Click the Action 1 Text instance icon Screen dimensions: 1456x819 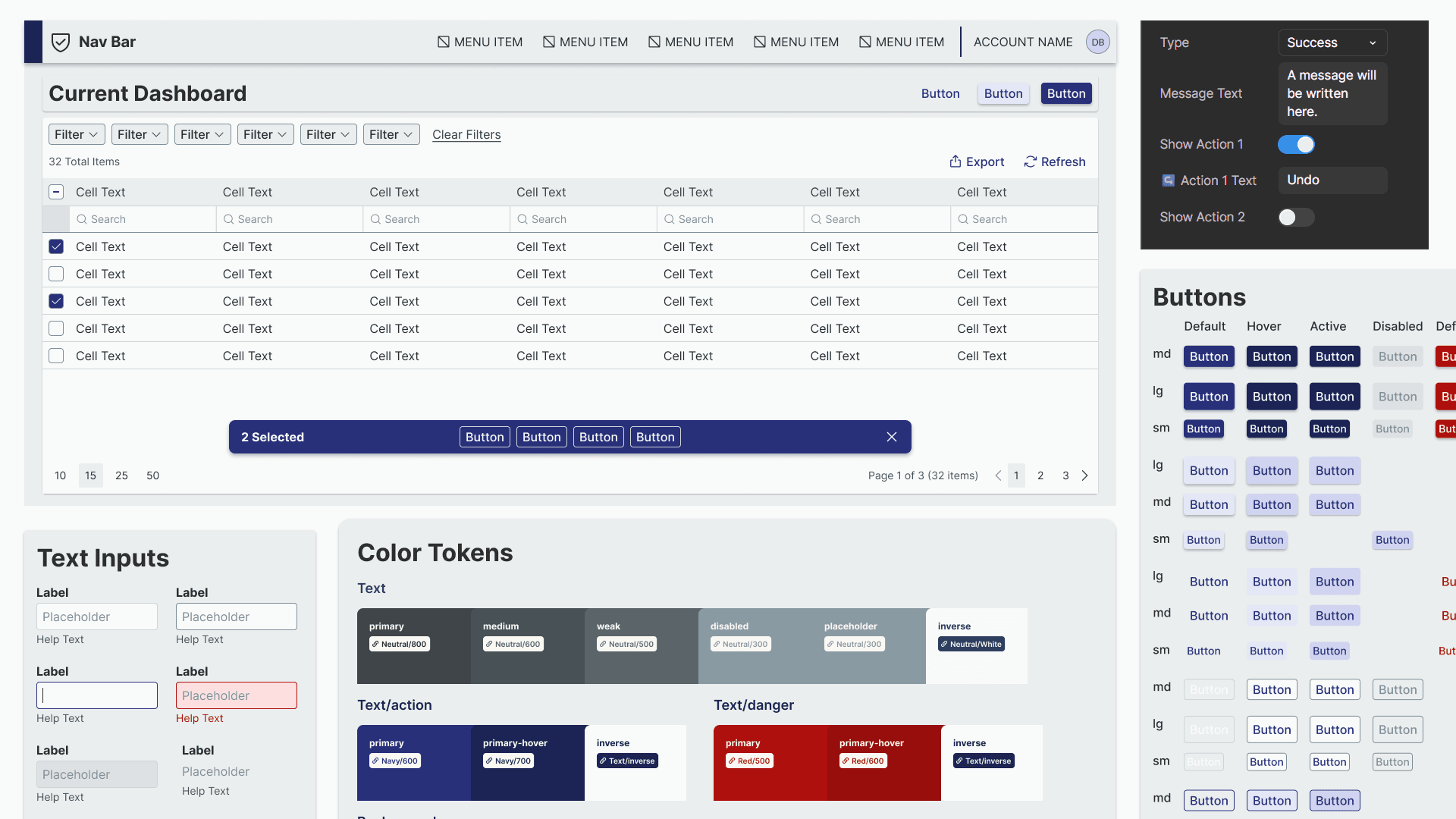click(x=1169, y=180)
